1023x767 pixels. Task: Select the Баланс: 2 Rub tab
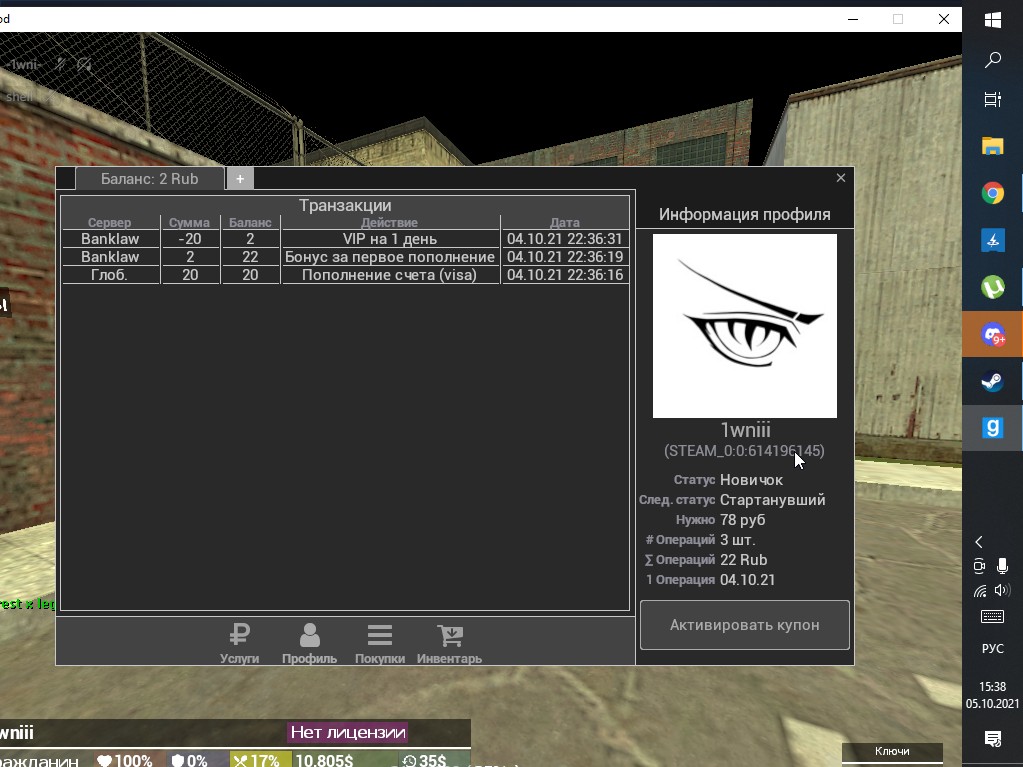[x=150, y=179]
